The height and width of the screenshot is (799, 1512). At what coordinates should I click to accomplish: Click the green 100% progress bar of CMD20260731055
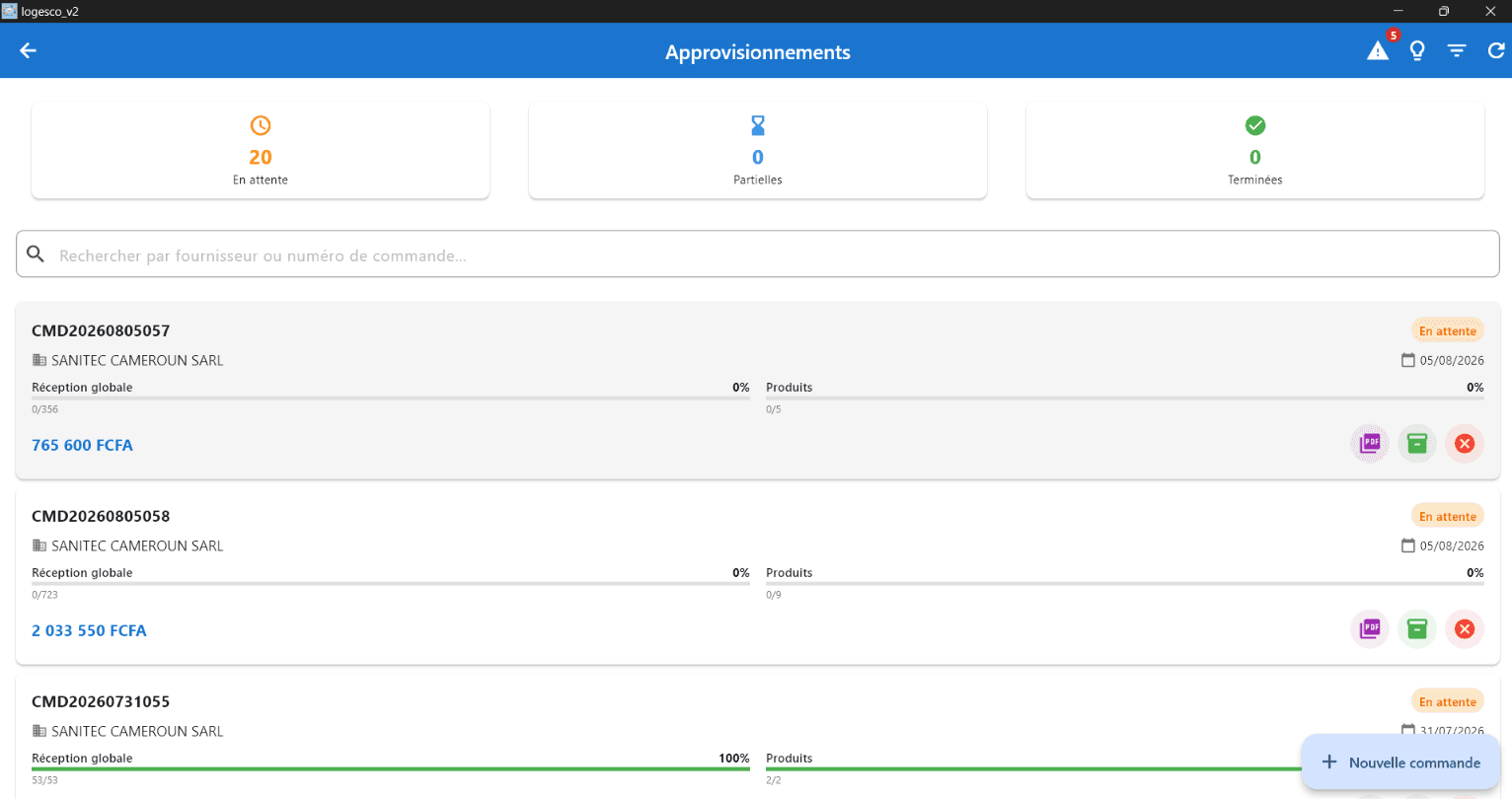391,768
